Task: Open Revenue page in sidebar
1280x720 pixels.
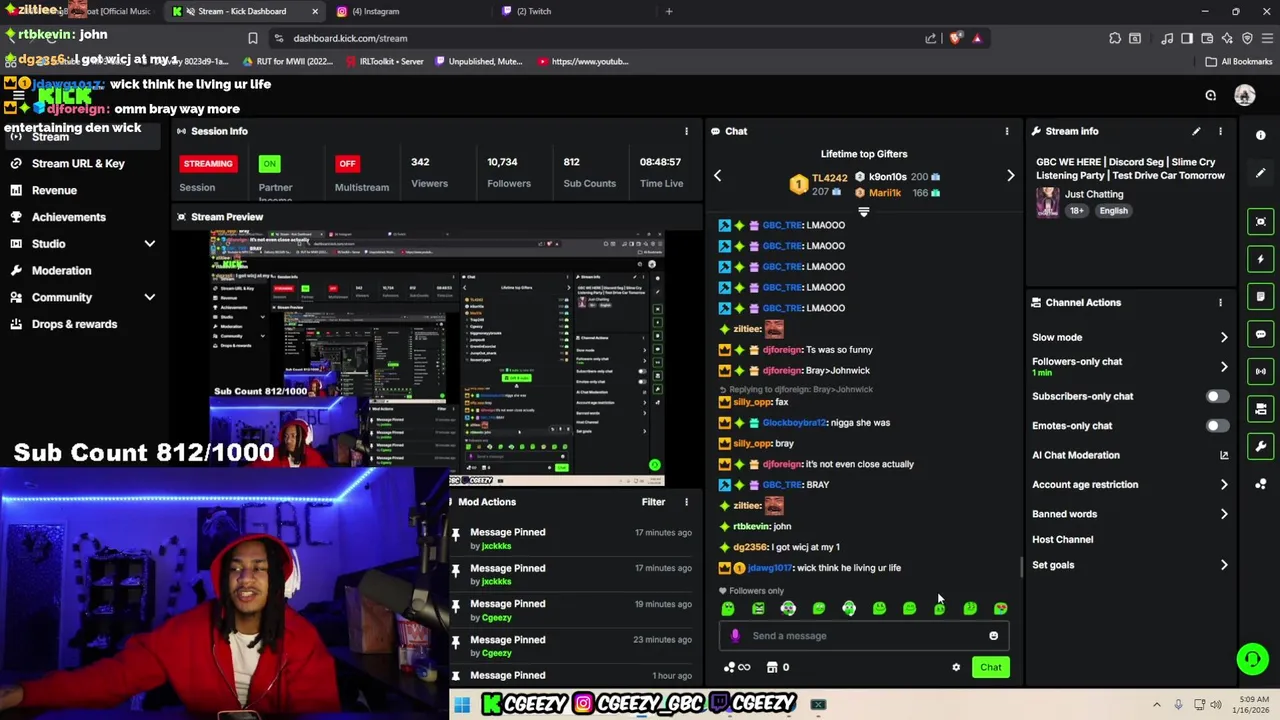Action: (54, 190)
